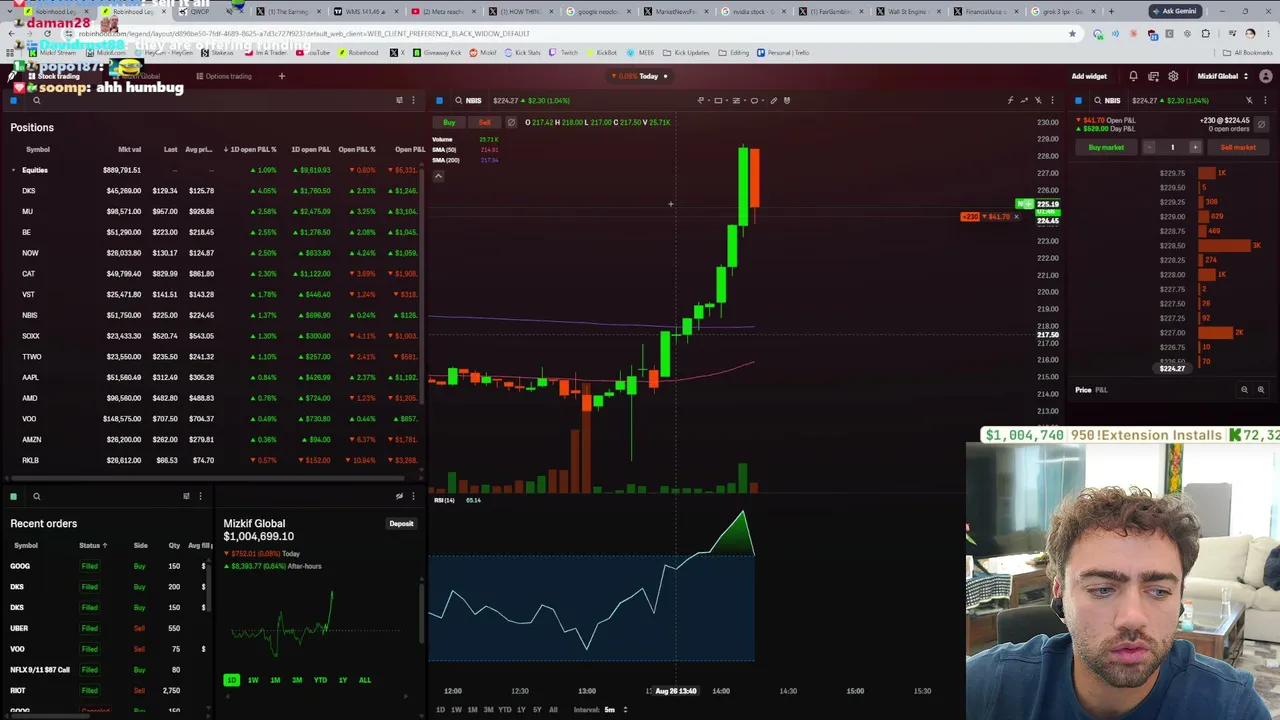Increase order quantity with plus stepper
The height and width of the screenshot is (720, 1280).
point(1194,147)
